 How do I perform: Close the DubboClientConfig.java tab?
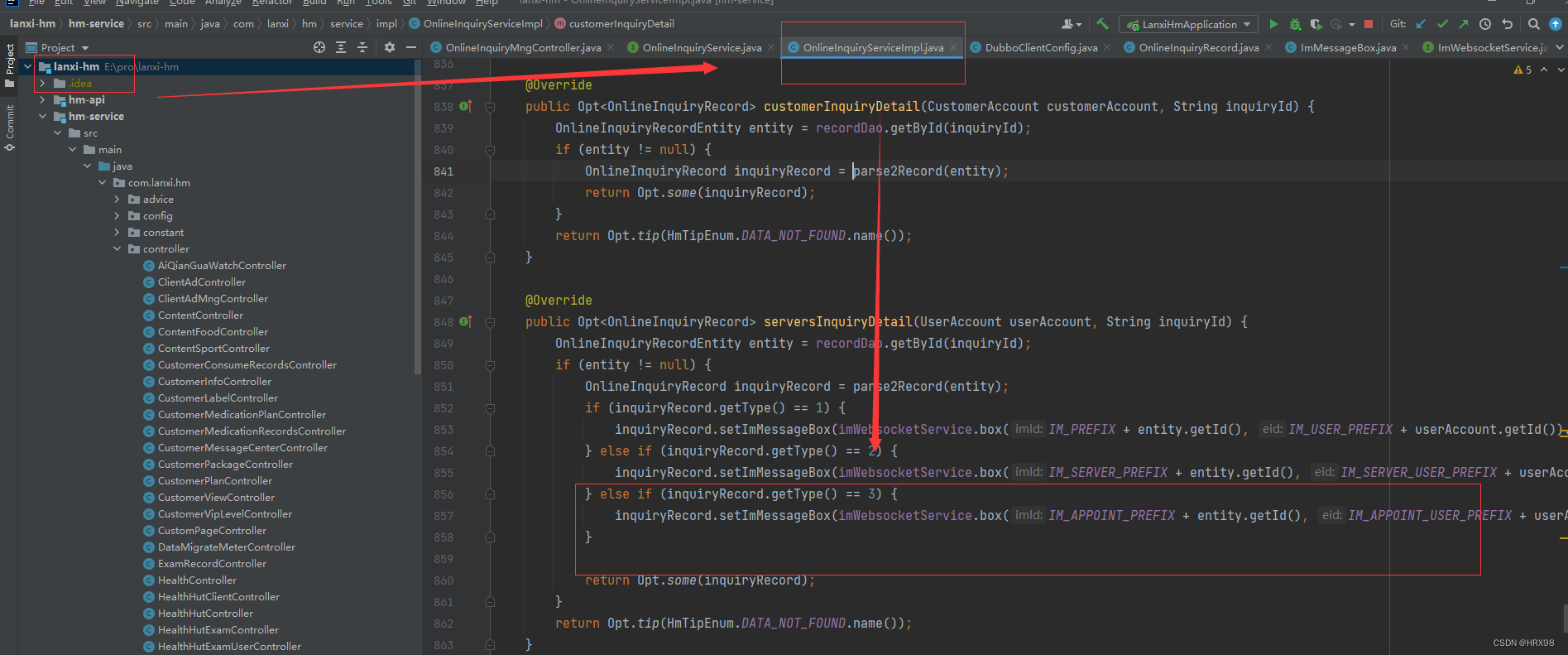[1107, 47]
